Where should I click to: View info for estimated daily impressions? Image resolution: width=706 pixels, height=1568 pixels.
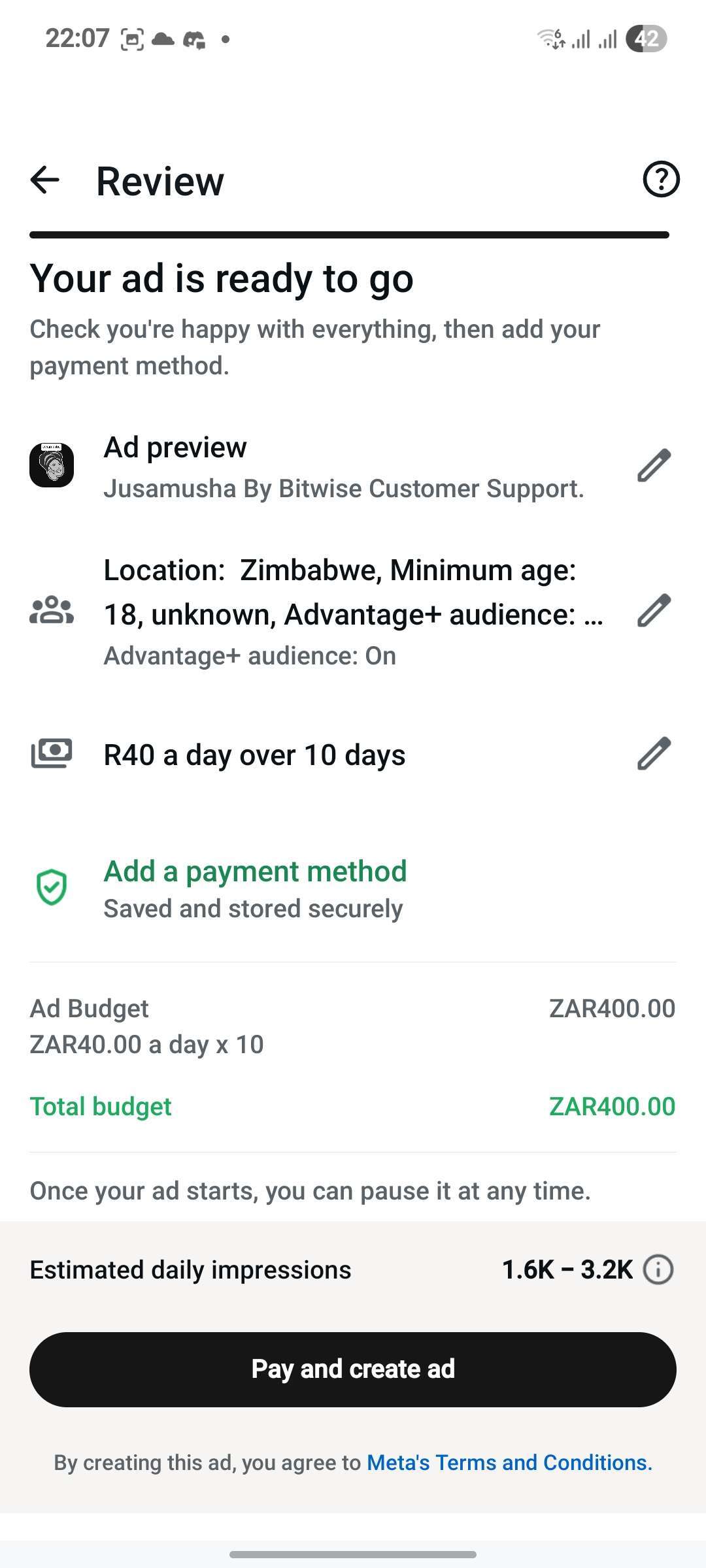tap(658, 1269)
